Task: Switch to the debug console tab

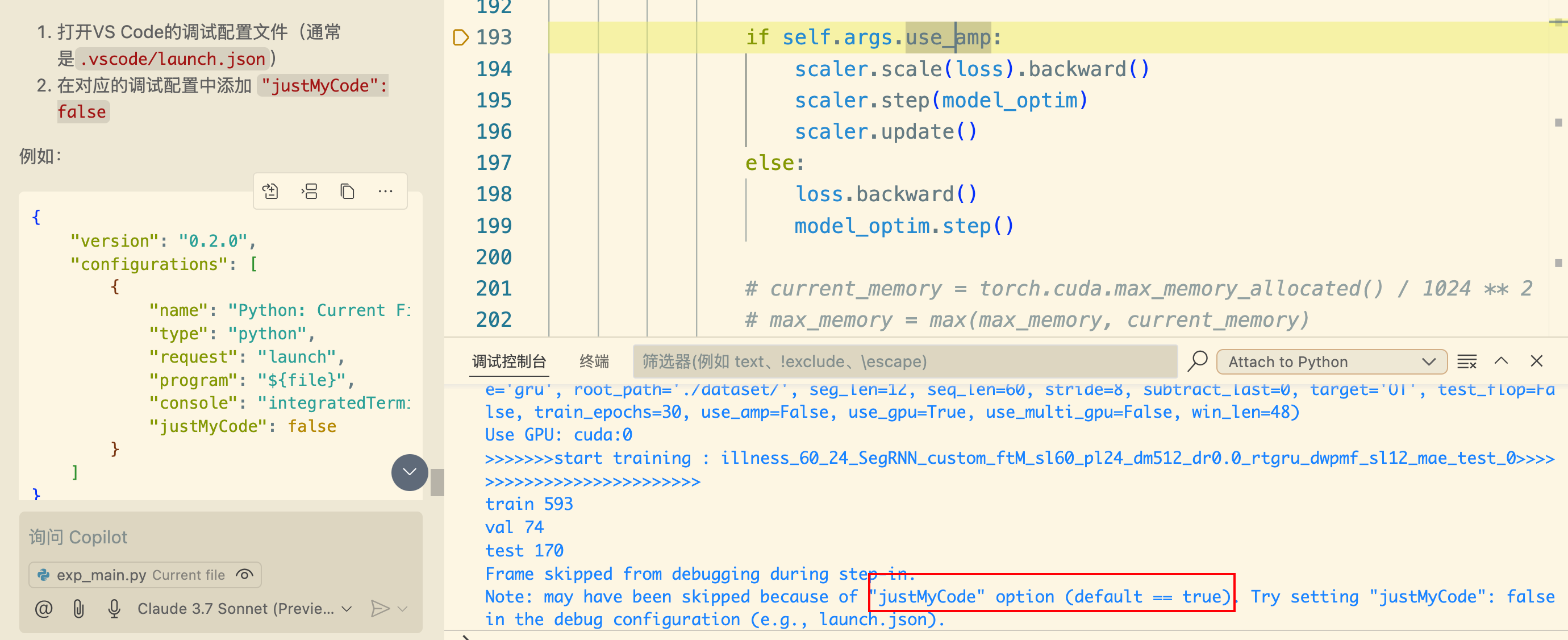Action: click(509, 361)
